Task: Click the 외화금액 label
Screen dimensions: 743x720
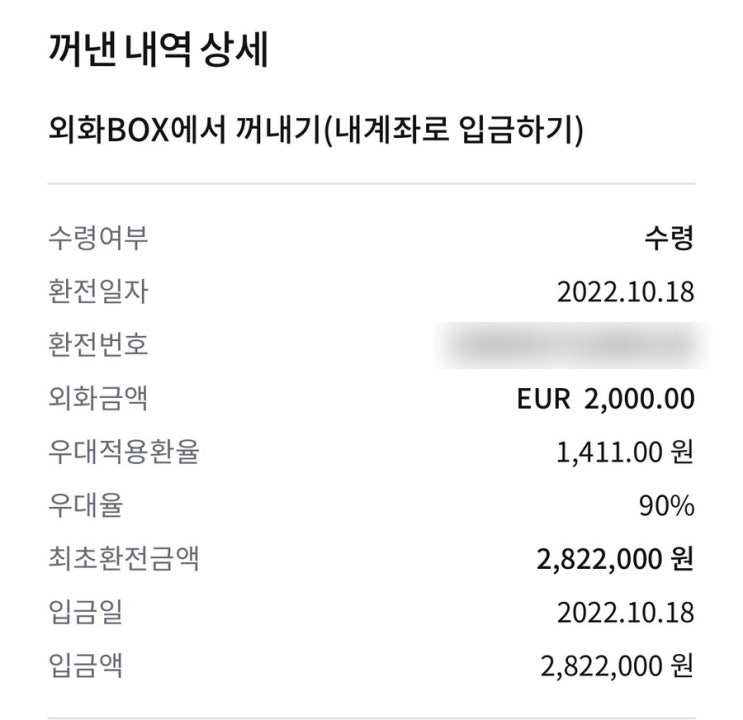Action: pos(99,398)
